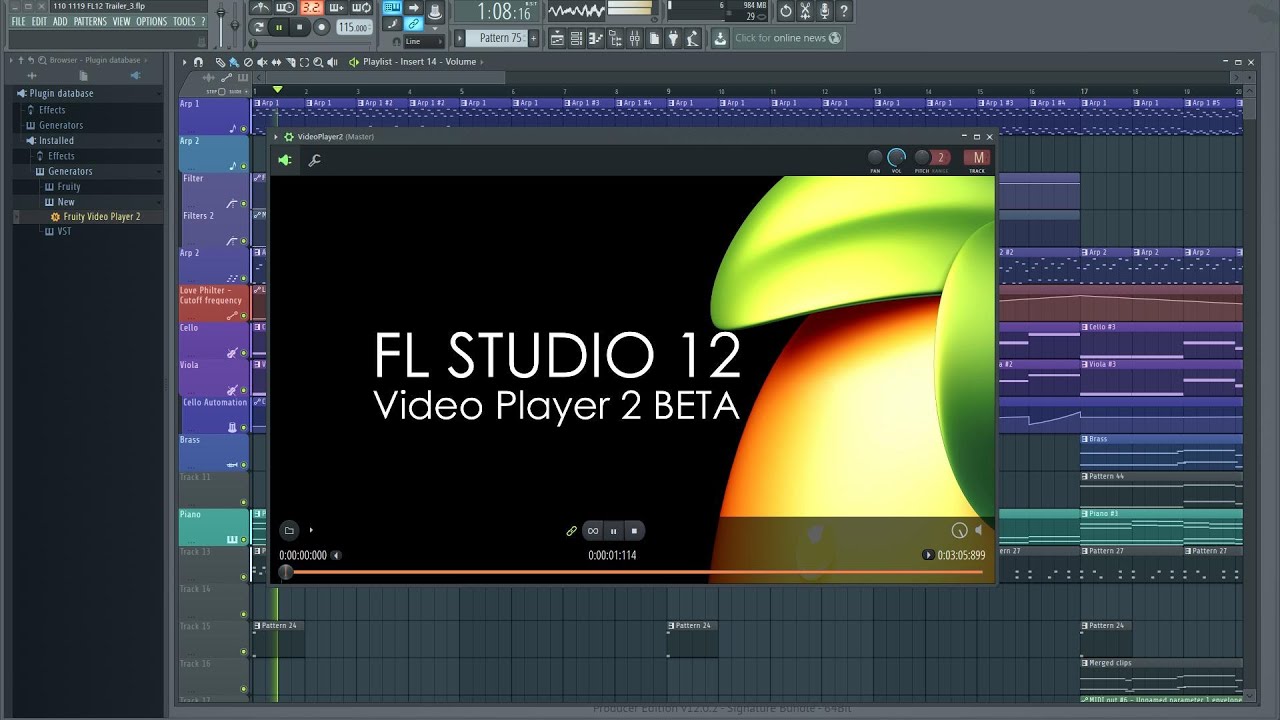Open the EDIT menu
Image resolution: width=1280 pixels, height=720 pixels.
coord(39,21)
